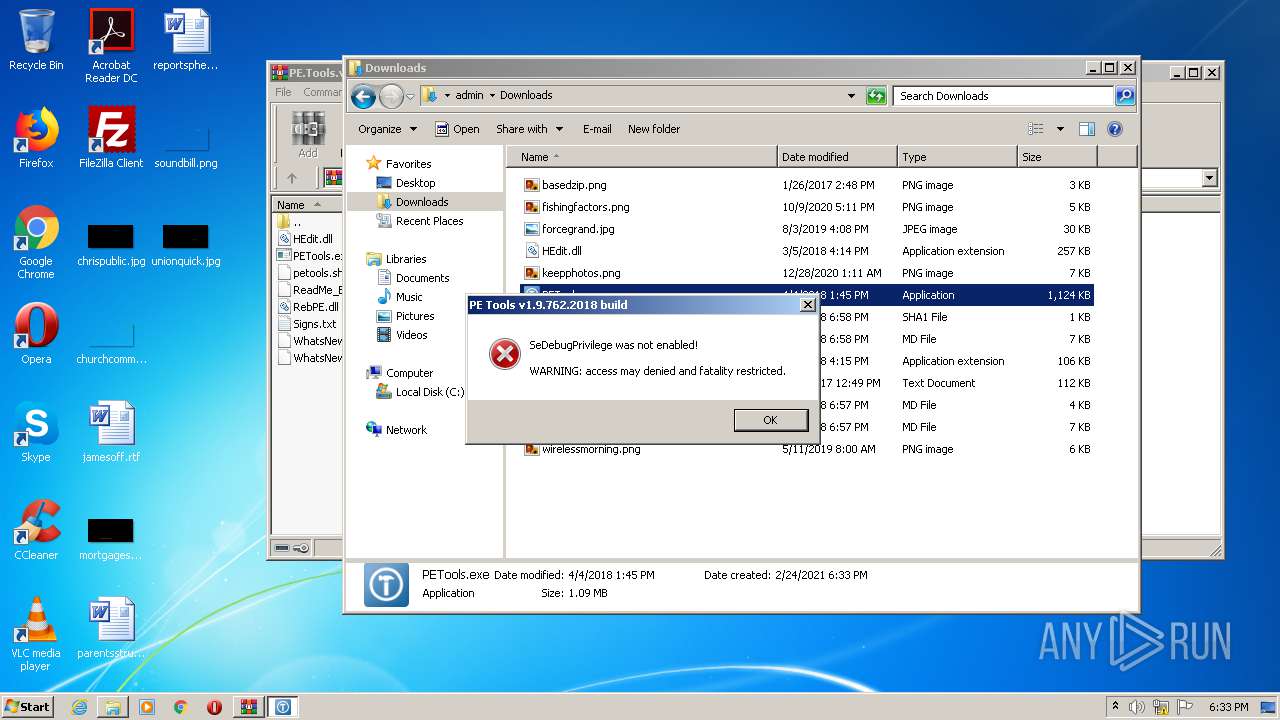Screen dimensions: 1280x720
Task: Sort by Name column header
Action: [642, 157]
